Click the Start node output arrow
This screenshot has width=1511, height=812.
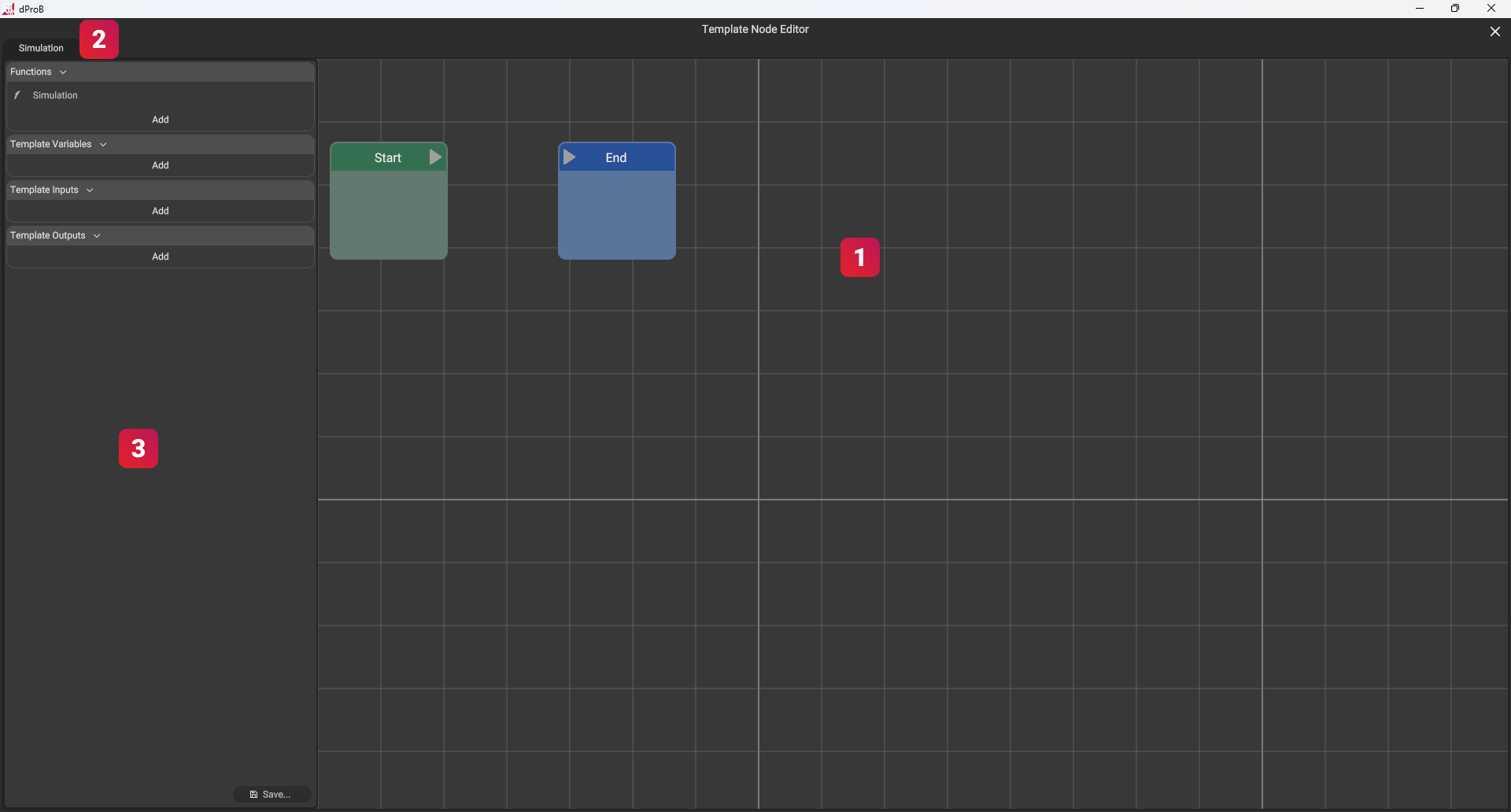pos(435,157)
